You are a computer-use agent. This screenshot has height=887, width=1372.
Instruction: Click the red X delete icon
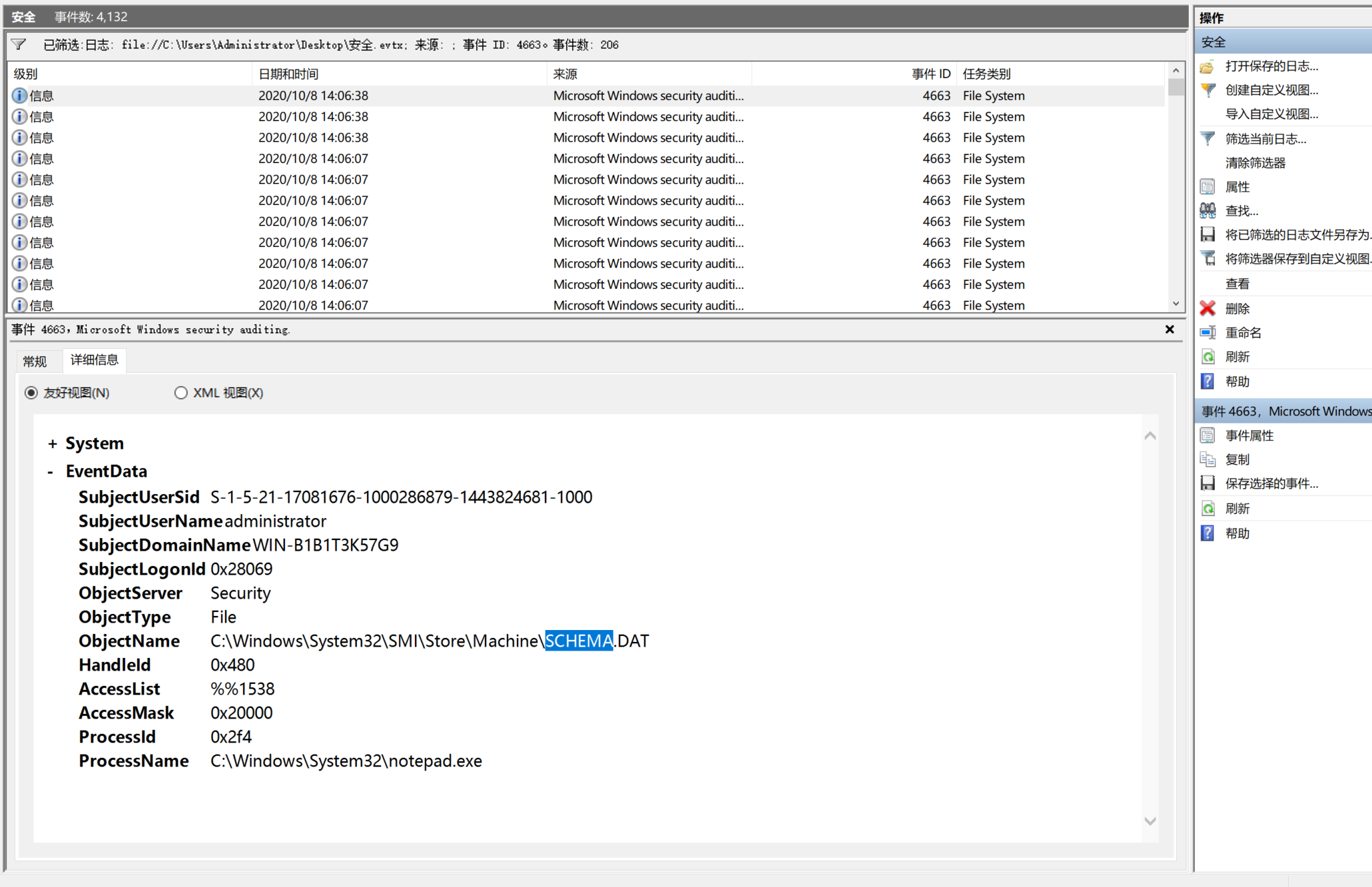(1207, 308)
